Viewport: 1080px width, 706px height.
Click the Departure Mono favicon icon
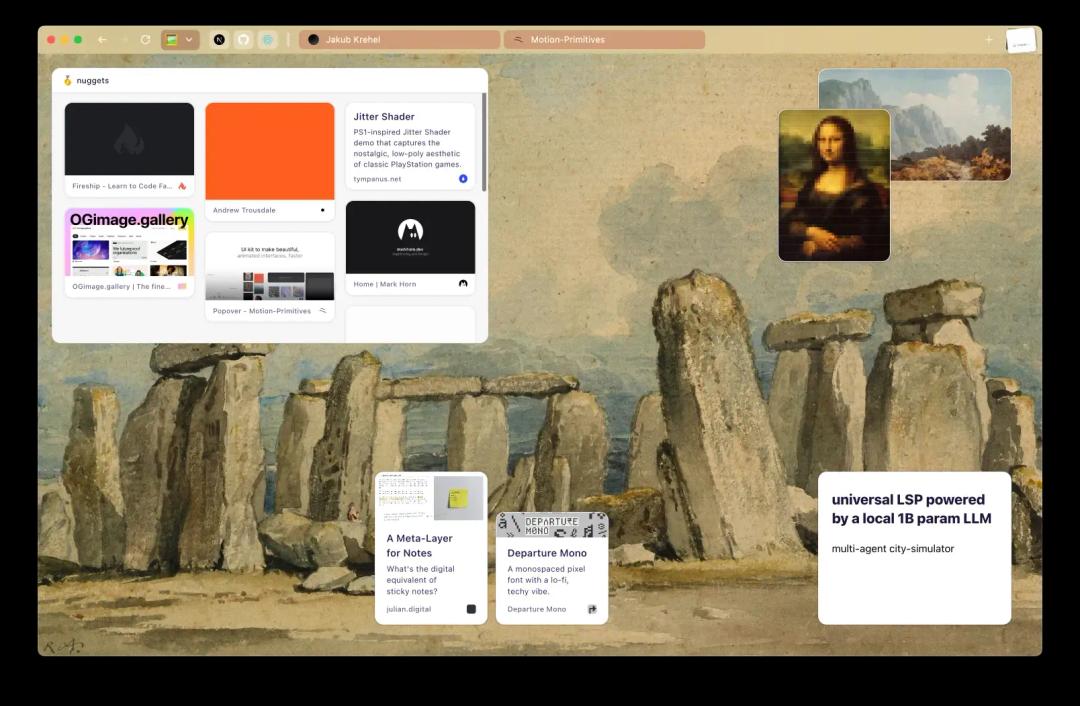tap(592, 609)
